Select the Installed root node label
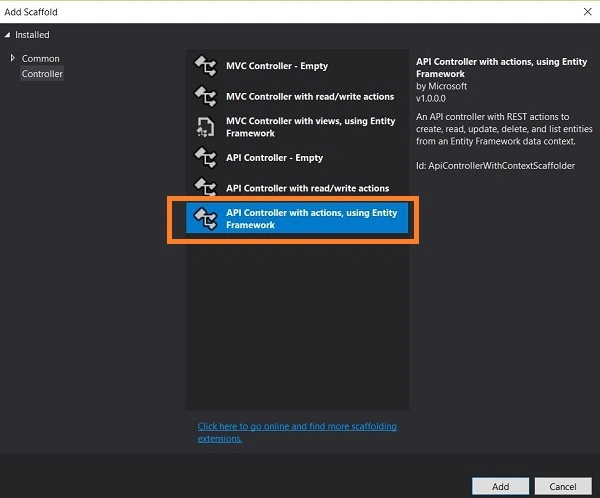The image size is (600, 498). click(32, 35)
